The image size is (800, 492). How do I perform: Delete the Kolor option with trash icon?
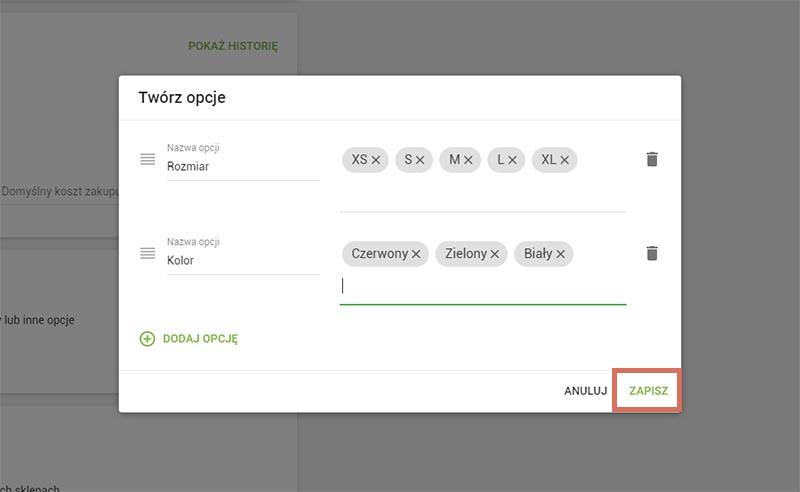click(652, 253)
